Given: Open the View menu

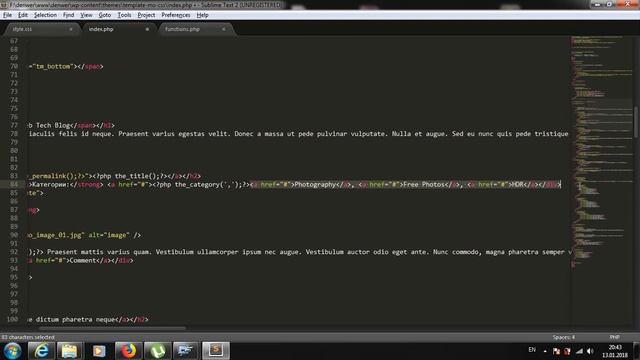Looking at the screenshot, I should pyautogui.click(x=86, y=15).
